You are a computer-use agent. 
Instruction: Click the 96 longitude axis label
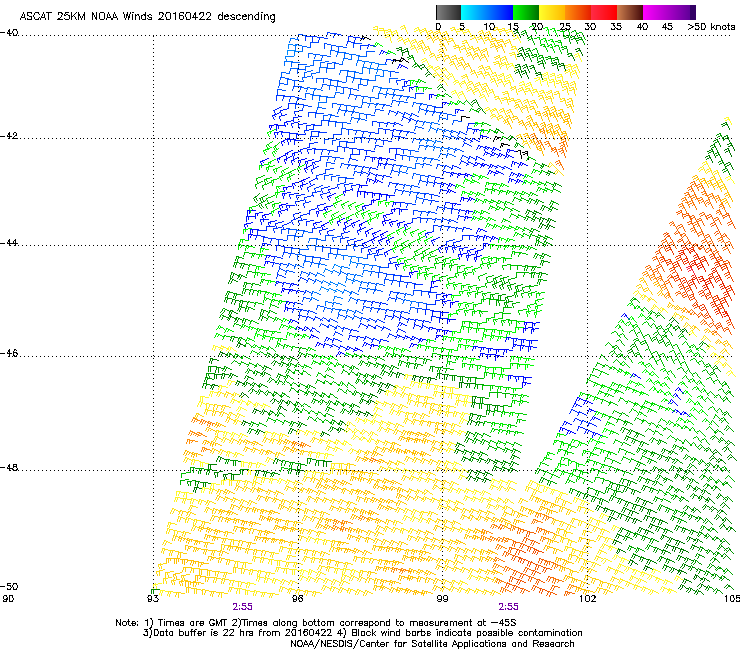(298, 599)
